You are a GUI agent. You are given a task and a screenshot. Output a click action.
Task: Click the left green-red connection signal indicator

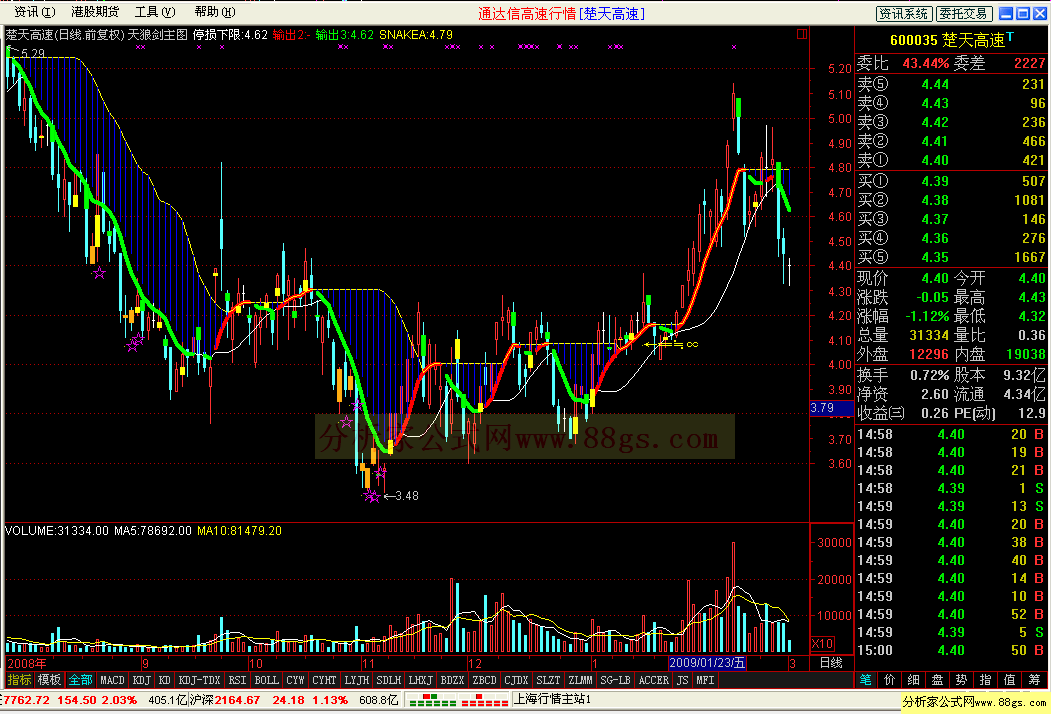click(432, 701)
